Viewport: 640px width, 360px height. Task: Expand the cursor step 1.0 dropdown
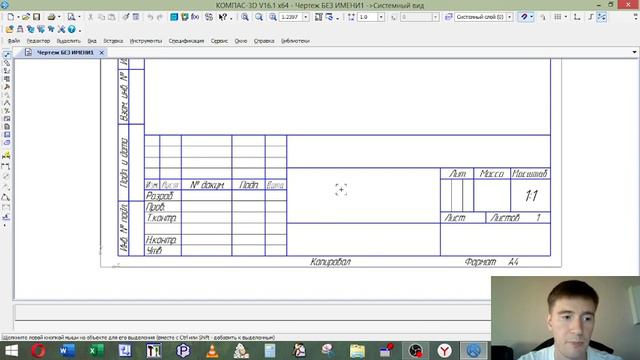pyautogui.click(x=381, y=17)
